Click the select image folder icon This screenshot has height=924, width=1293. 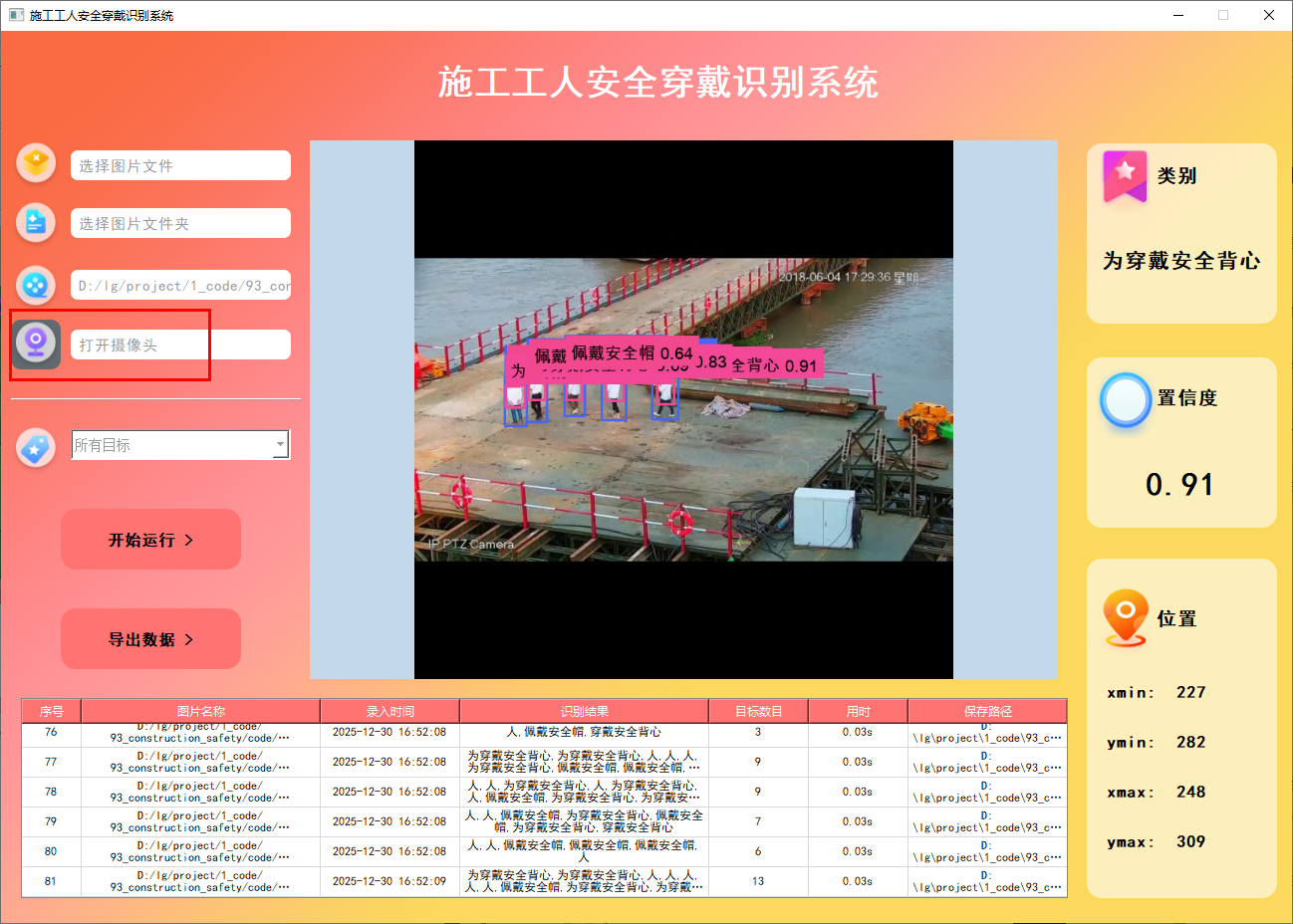(x=36, y=222)
